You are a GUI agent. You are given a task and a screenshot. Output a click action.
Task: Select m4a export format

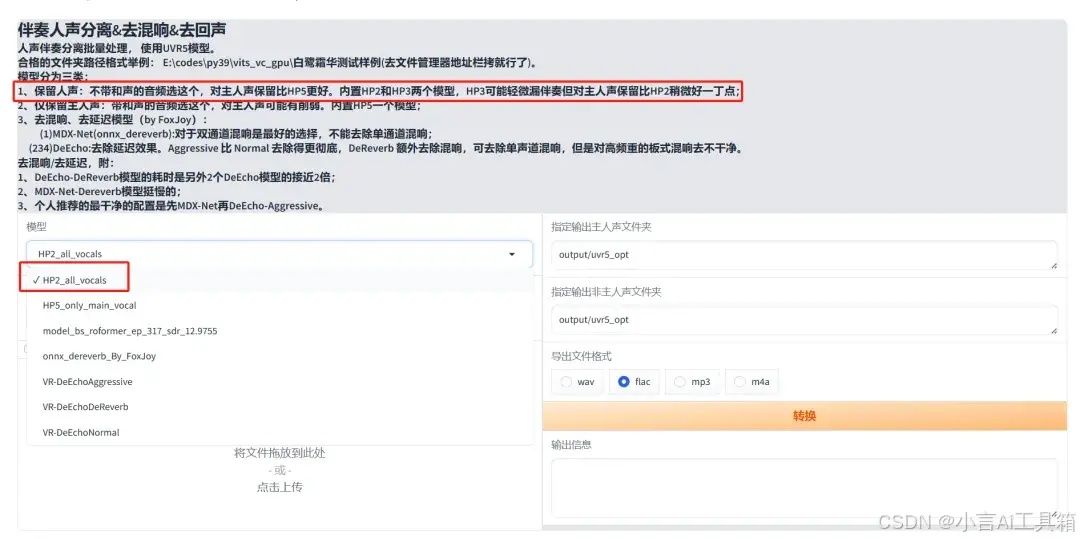click(752, 381)
